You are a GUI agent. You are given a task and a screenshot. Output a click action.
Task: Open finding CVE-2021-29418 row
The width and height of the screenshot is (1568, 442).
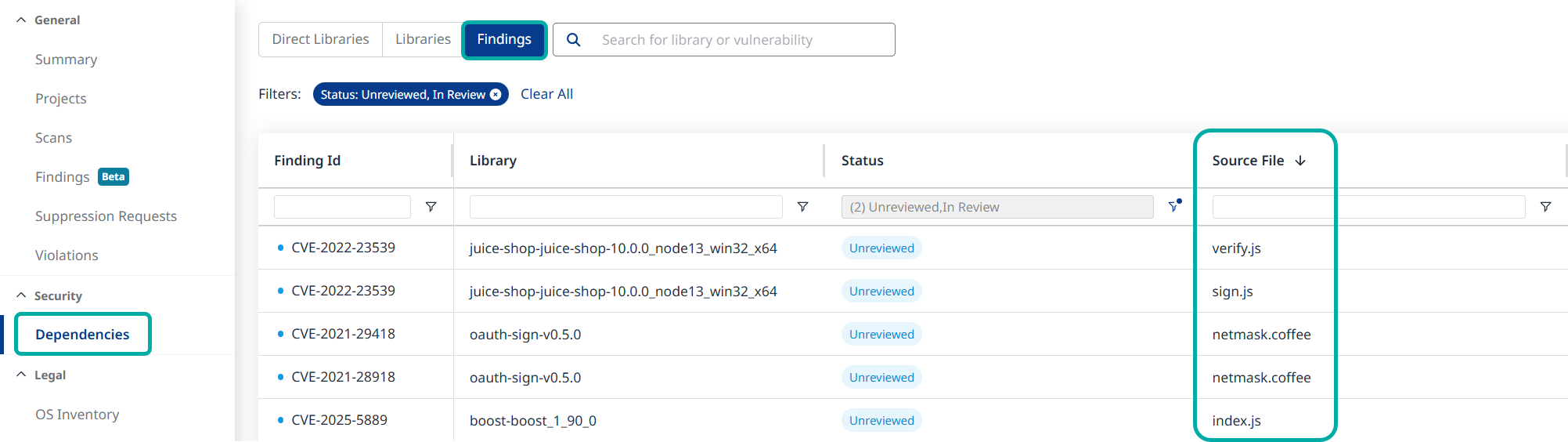point(343,334)
